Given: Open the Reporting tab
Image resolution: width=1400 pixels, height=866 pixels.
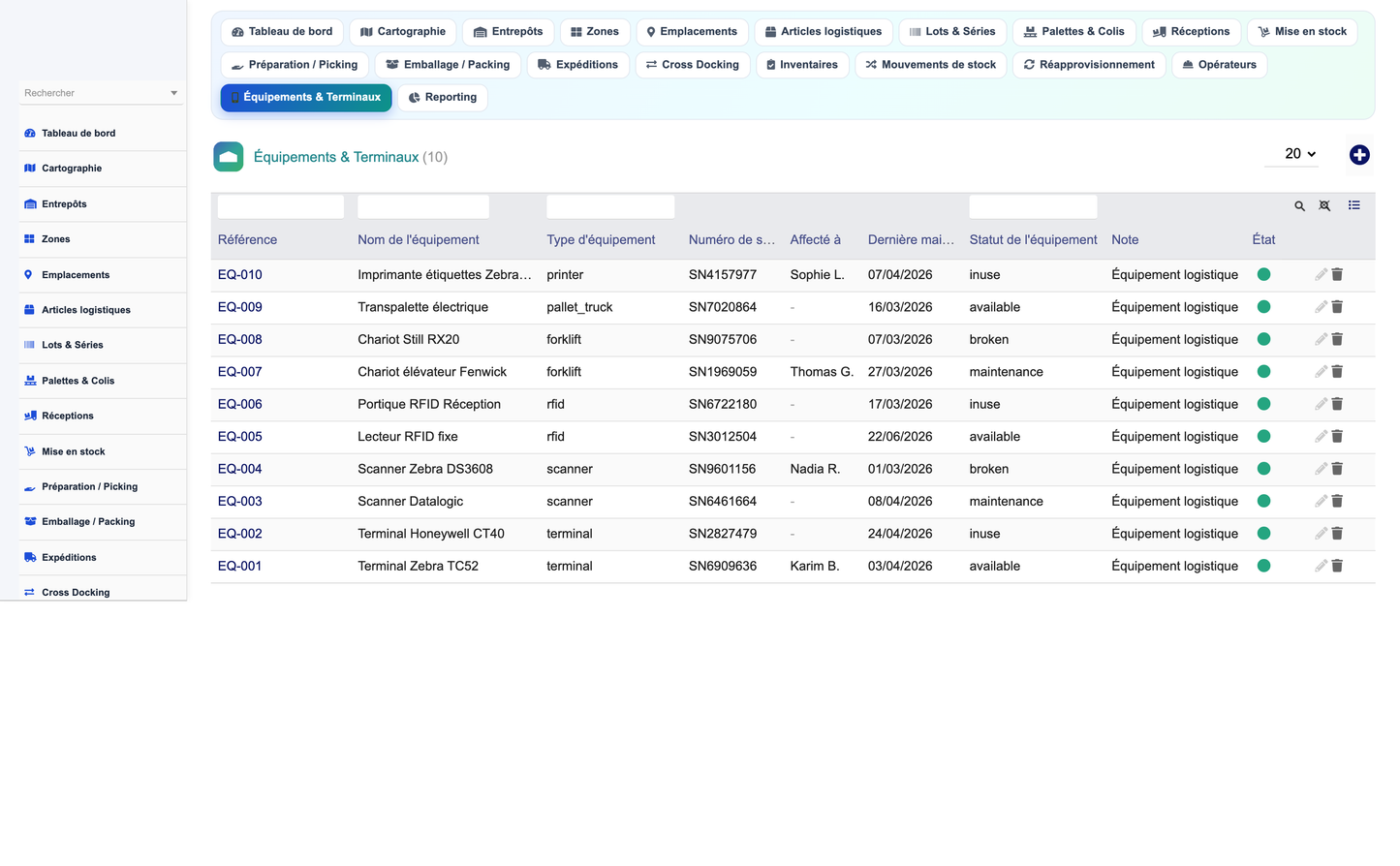Looking at the screenshot, I should tap(443, 98).
